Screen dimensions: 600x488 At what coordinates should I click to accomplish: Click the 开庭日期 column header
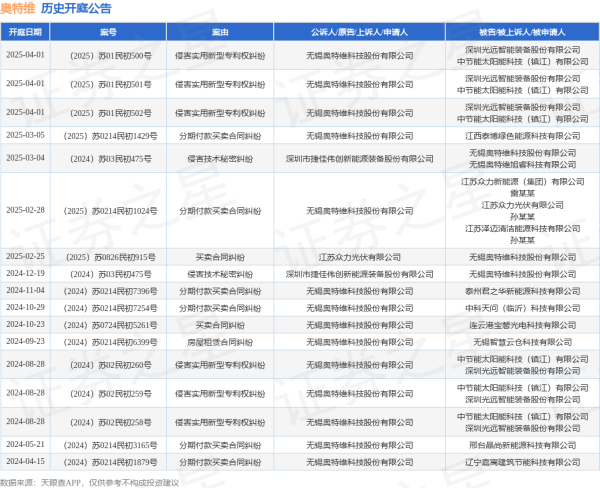[x=25, y=32]
